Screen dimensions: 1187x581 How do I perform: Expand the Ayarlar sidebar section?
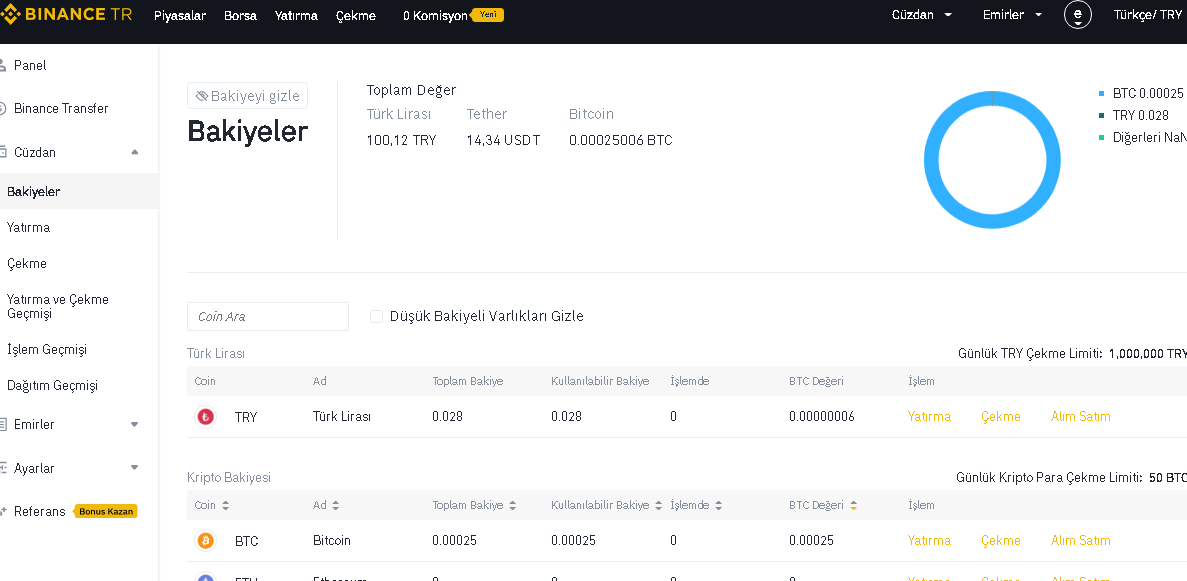tap(135, 468)
